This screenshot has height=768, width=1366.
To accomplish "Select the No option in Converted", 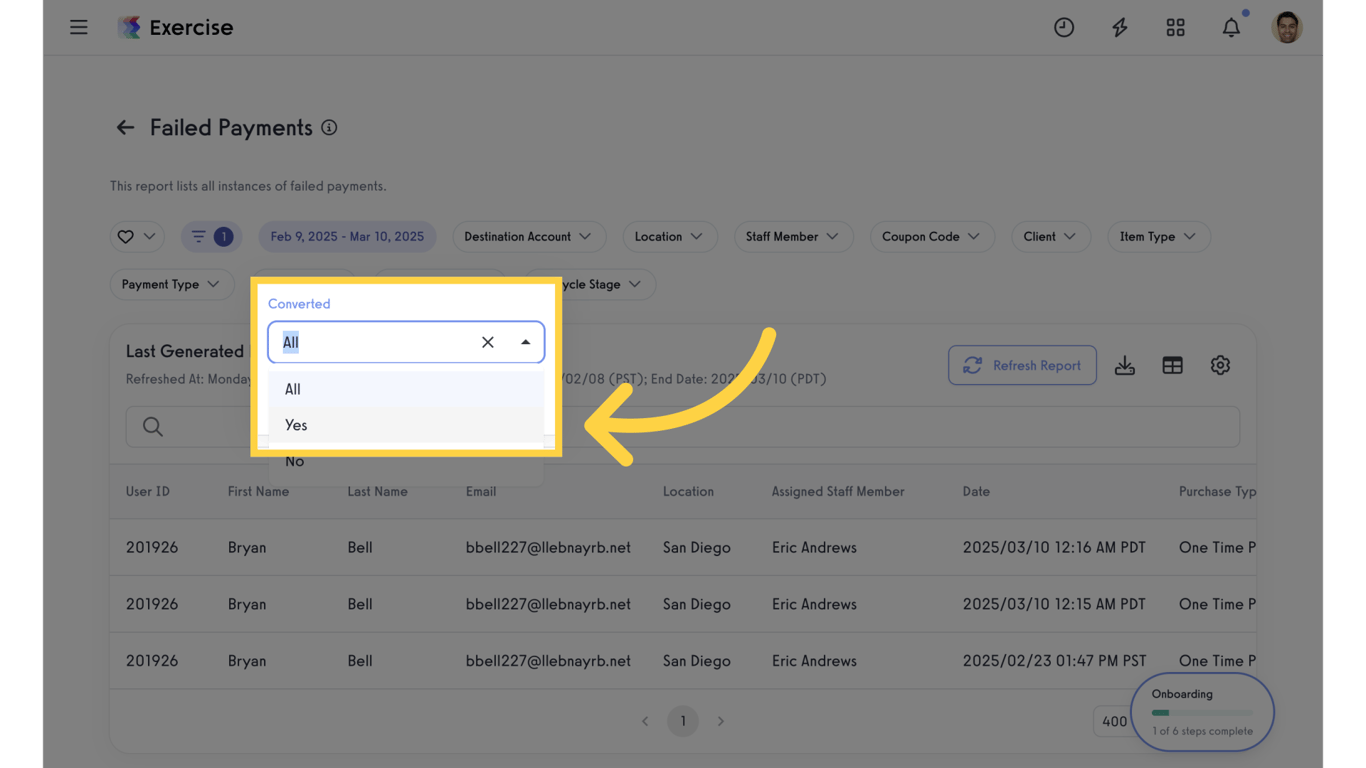I will pos(406,461).
